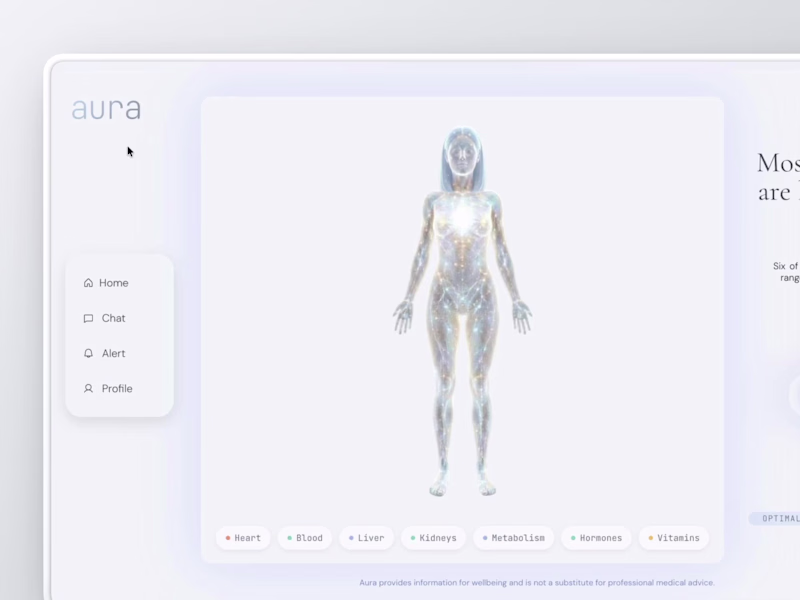
Task: Click the glowing human body figure
Action: click(x=462, y=311)
